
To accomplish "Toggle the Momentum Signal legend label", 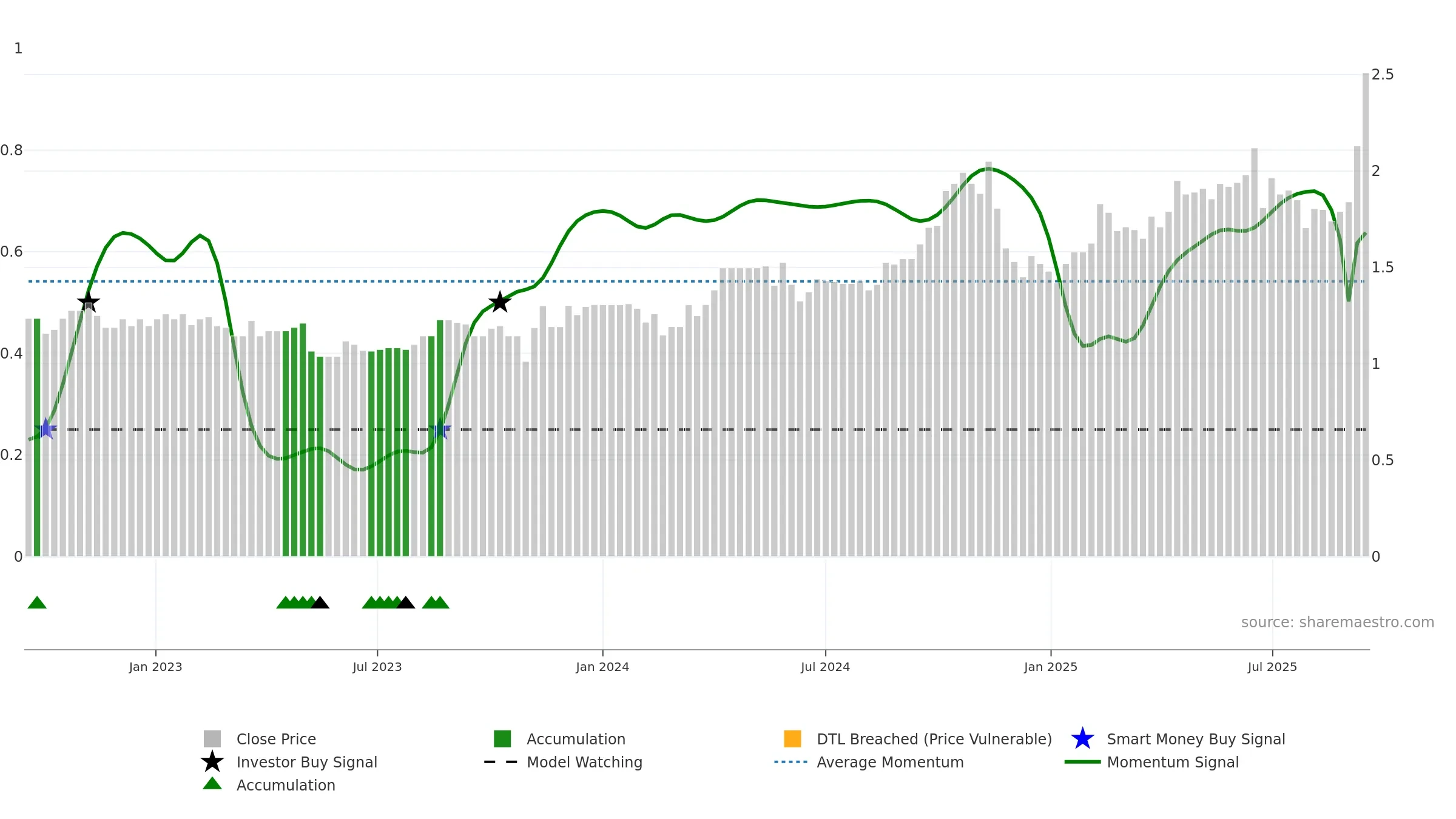I will [1173, 762].
